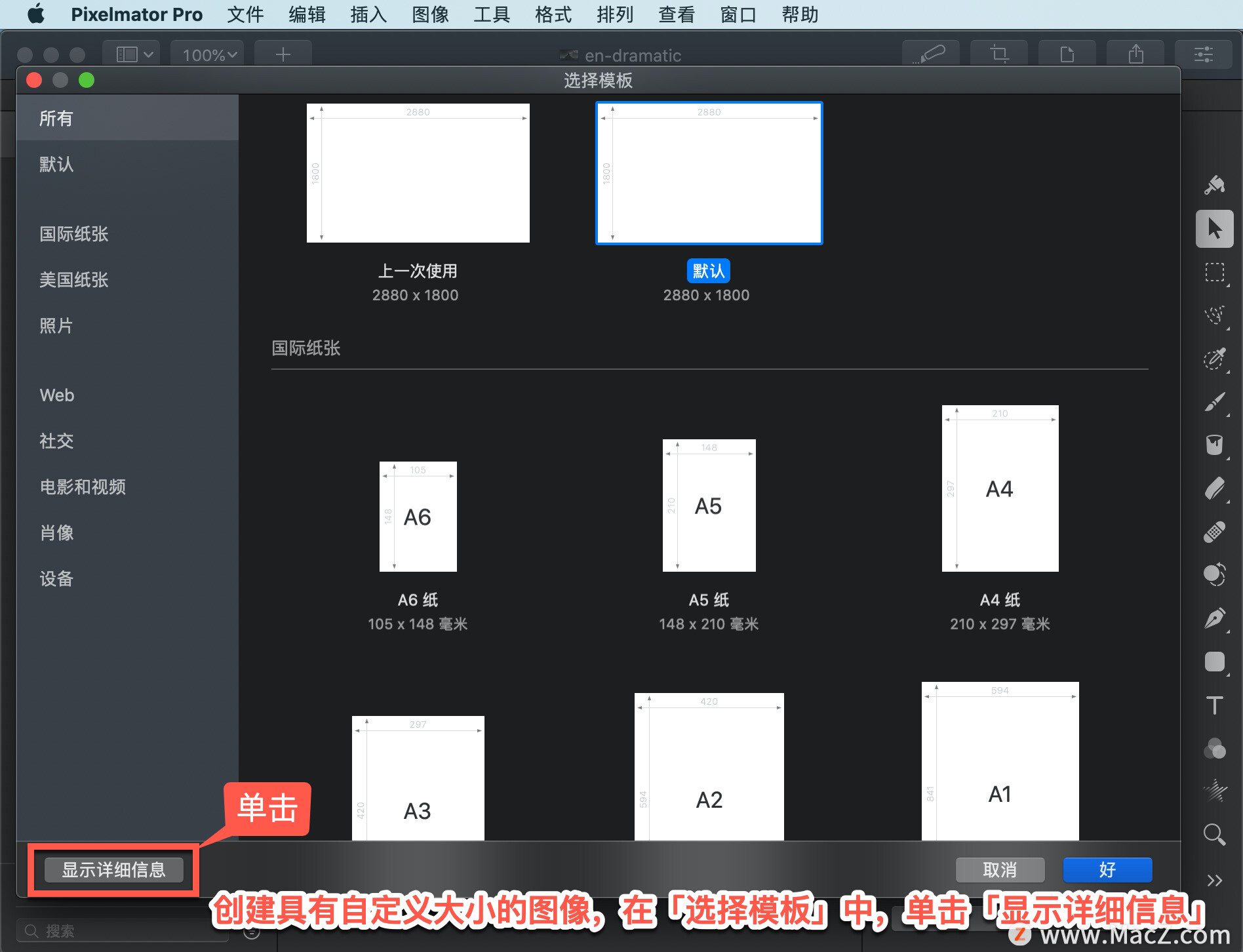The image size is (1243, 952).
Task: Open the 窗口 menu
Action: (x=738, y=14)
